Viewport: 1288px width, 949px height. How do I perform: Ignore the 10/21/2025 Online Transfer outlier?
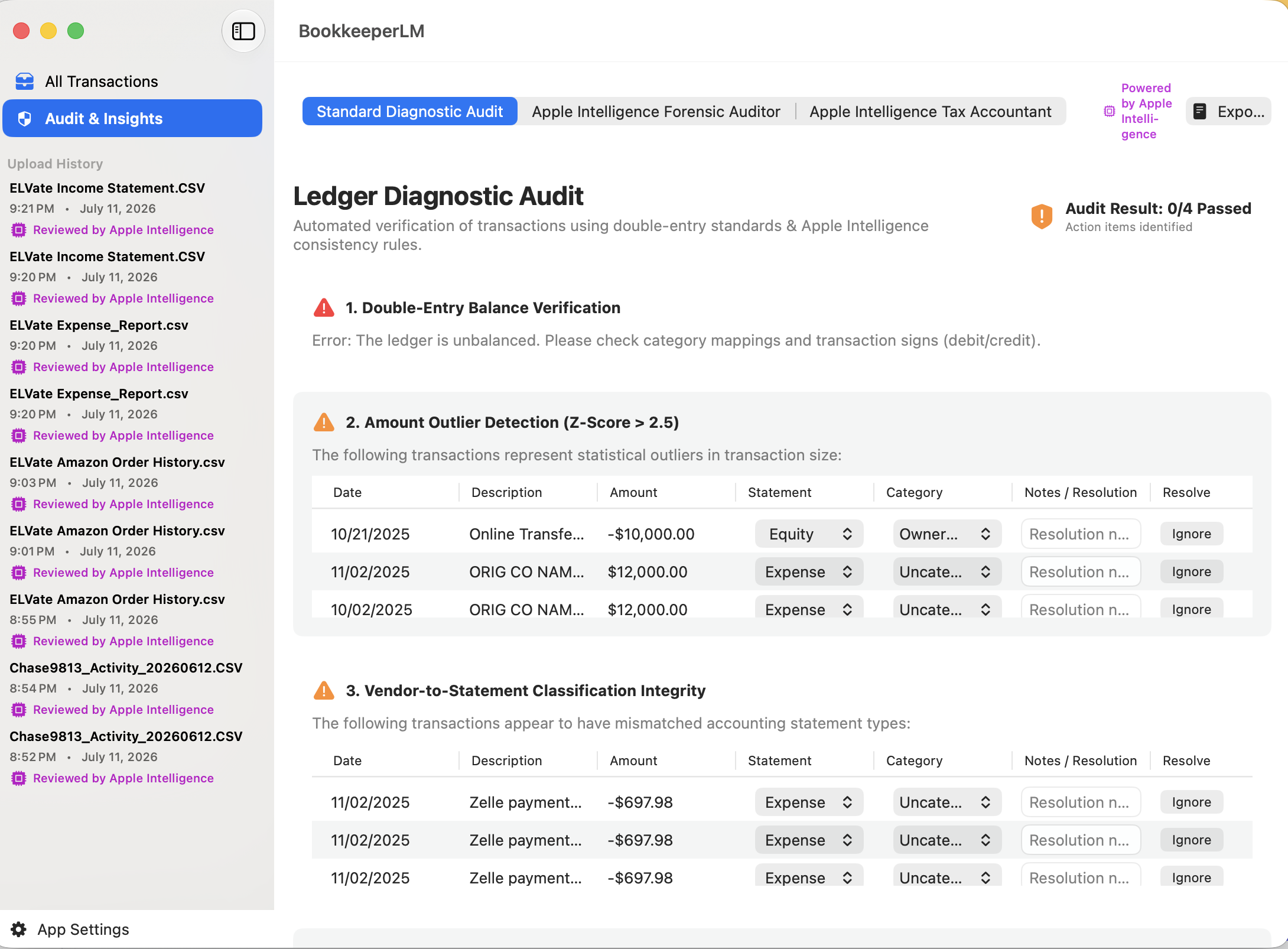[x=1191, y=534]
